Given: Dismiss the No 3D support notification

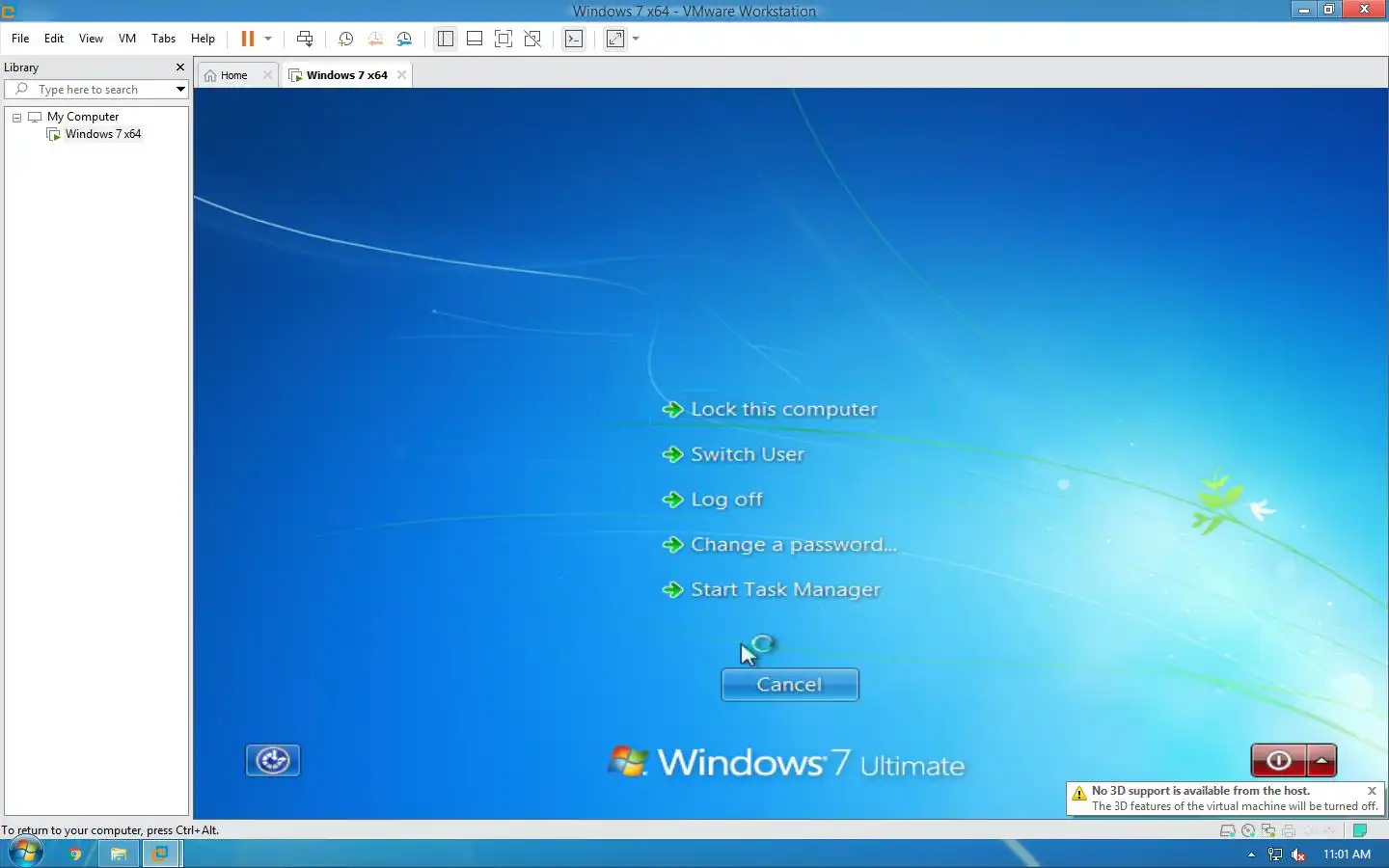Looking at the screenshot, I should [1372, 791].
